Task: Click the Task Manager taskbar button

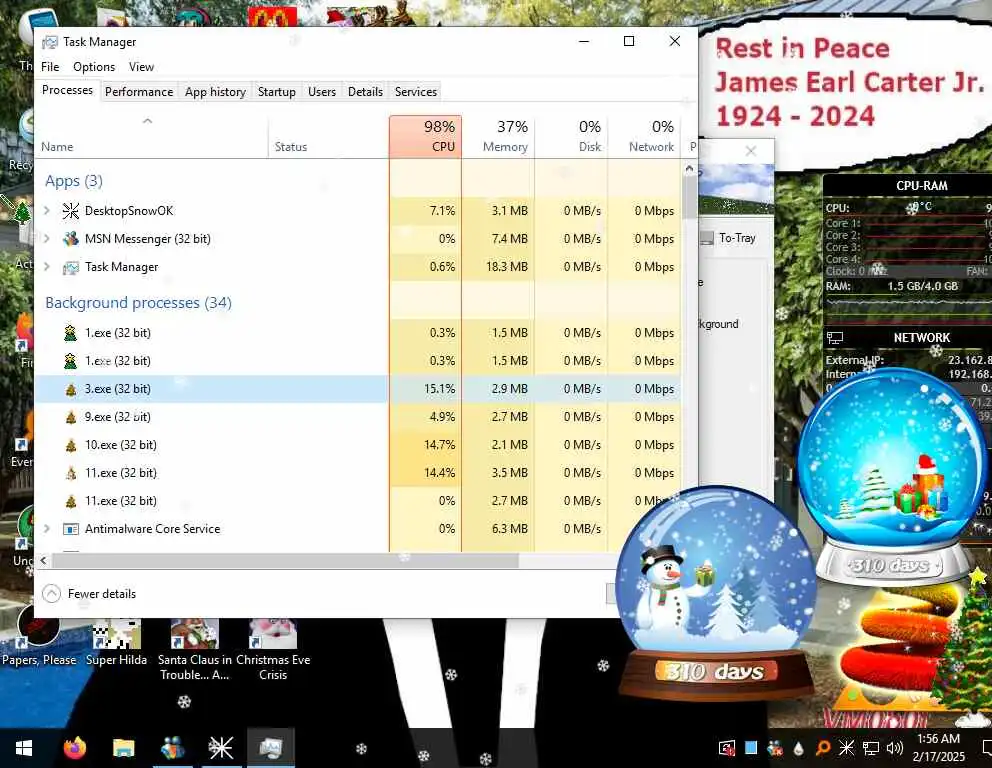Action: [x=270, y=748]
